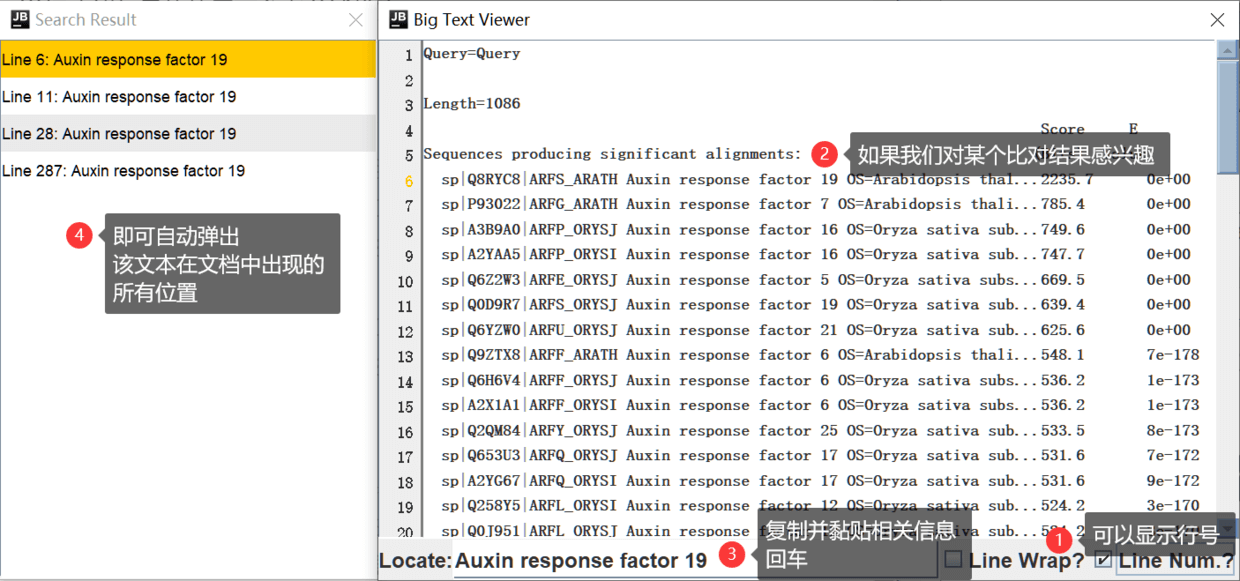The image size is (1240, 581).
Task: Click line with Q0D9R7 ARFS_ORYSJ entry
Action: click(x=816, y=305)
